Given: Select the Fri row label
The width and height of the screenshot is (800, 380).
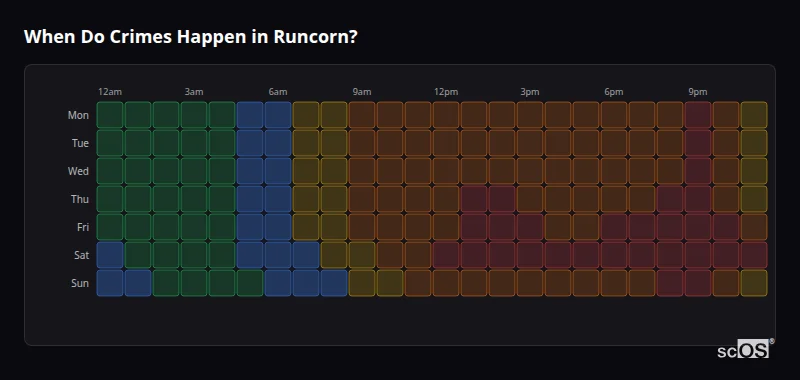Looking at the screenshot, I should point(83,227).
